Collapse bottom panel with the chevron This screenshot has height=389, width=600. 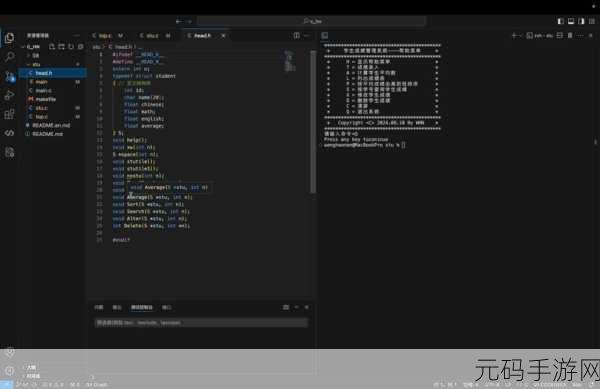[x=296, y=307]
